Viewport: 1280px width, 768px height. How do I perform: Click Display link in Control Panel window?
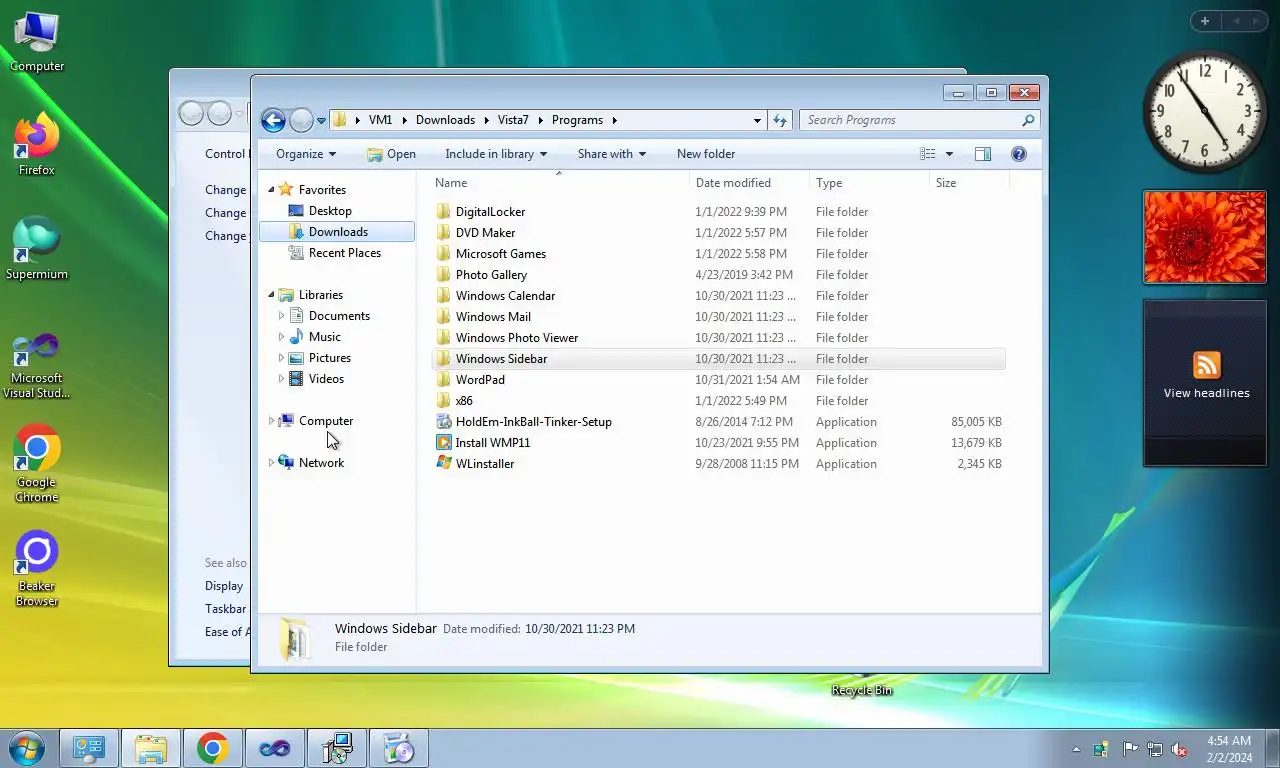(224, 586)
